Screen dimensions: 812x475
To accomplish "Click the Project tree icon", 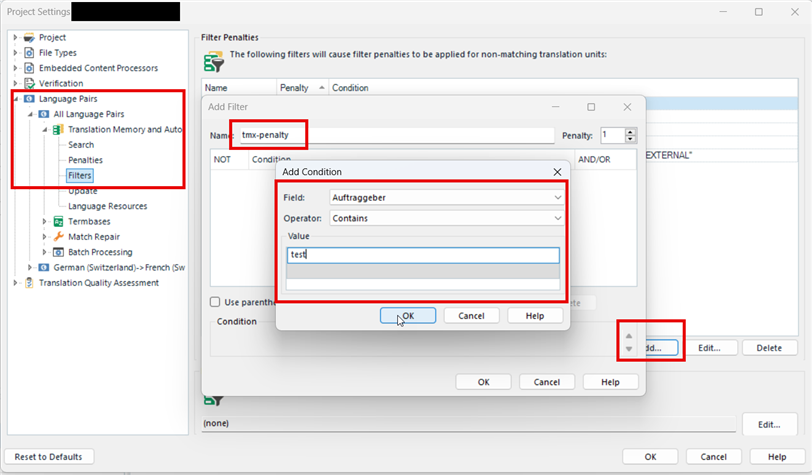I will click(30, 37).
